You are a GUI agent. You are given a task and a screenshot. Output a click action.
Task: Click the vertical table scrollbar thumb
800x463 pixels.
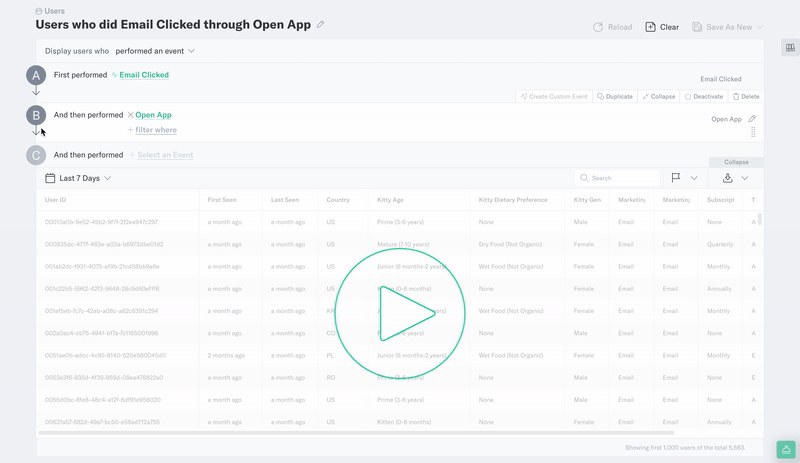click(760, 219)
